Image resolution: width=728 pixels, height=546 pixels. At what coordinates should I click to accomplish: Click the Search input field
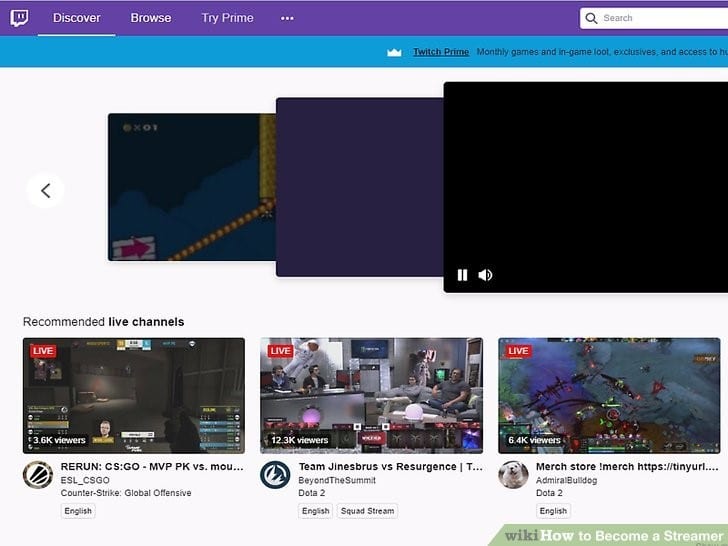pyautogui.click(x=660, y=18)
